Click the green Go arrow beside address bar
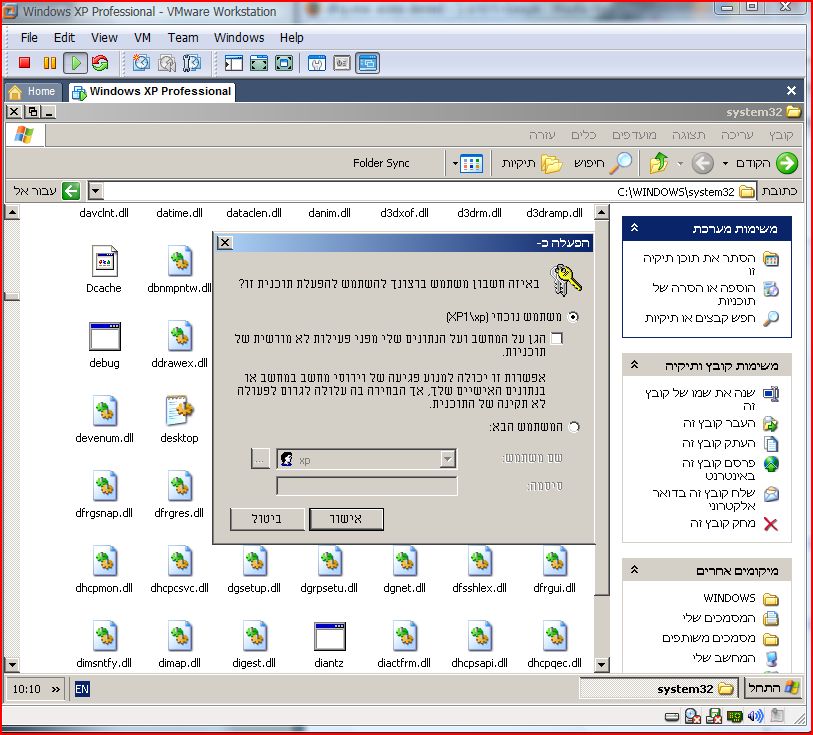The image size is (813, 735). [x=71, y=191]
